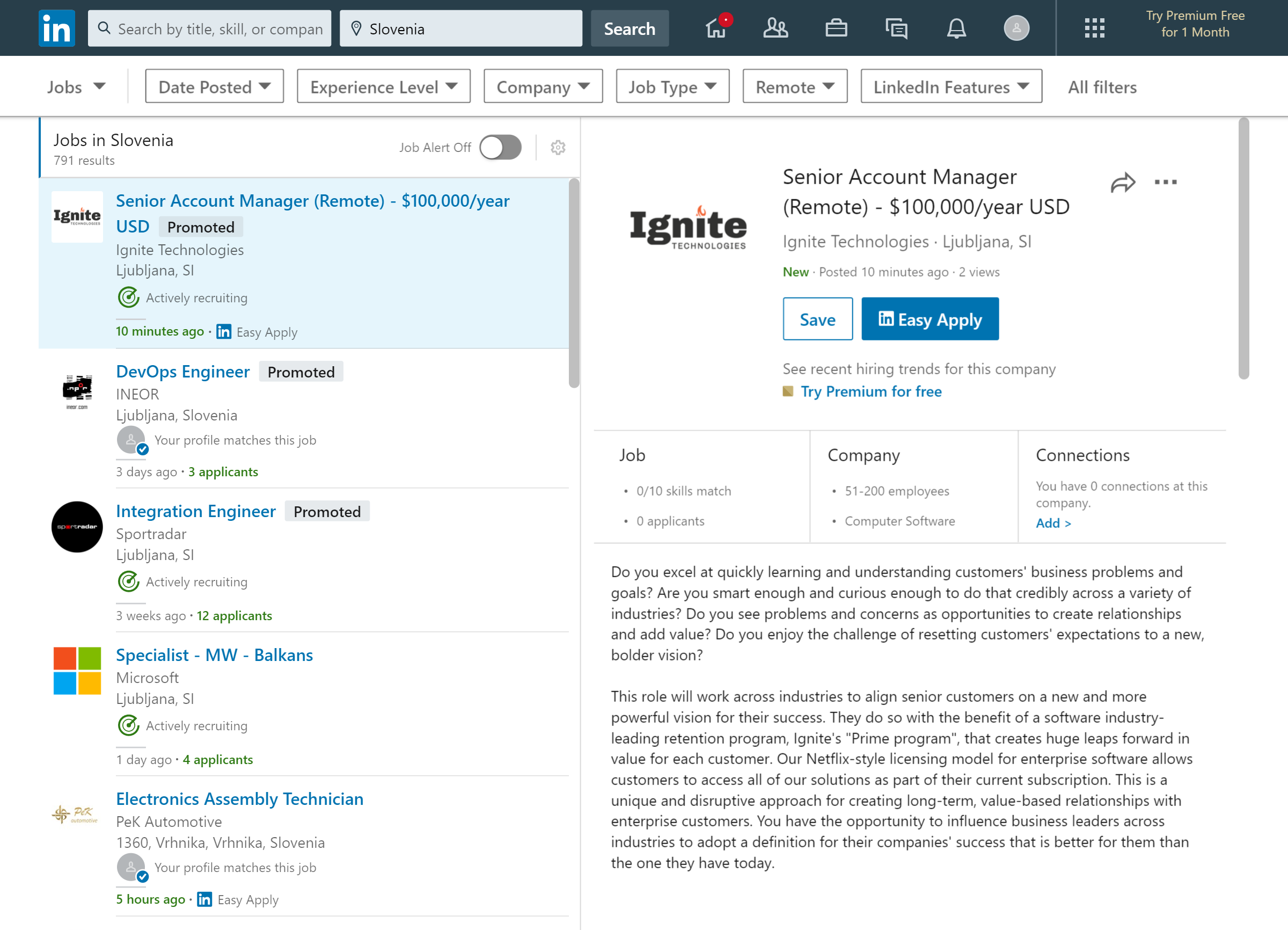Focus the title, skill, or company search field
1288x930 pixels.
click(x=209, y=28)
